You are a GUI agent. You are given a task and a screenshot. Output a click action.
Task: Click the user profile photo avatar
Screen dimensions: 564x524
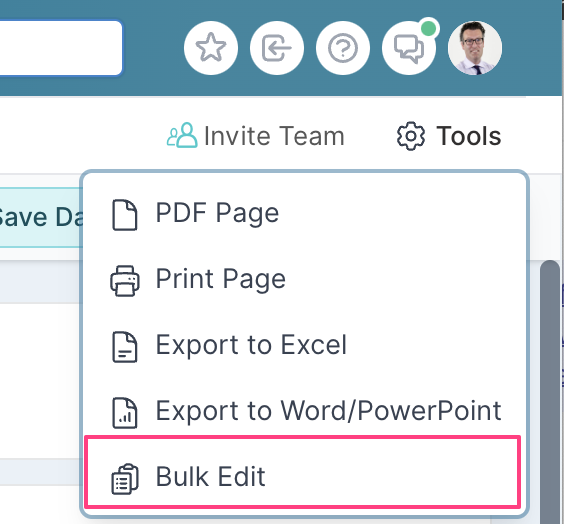point(475,48)
